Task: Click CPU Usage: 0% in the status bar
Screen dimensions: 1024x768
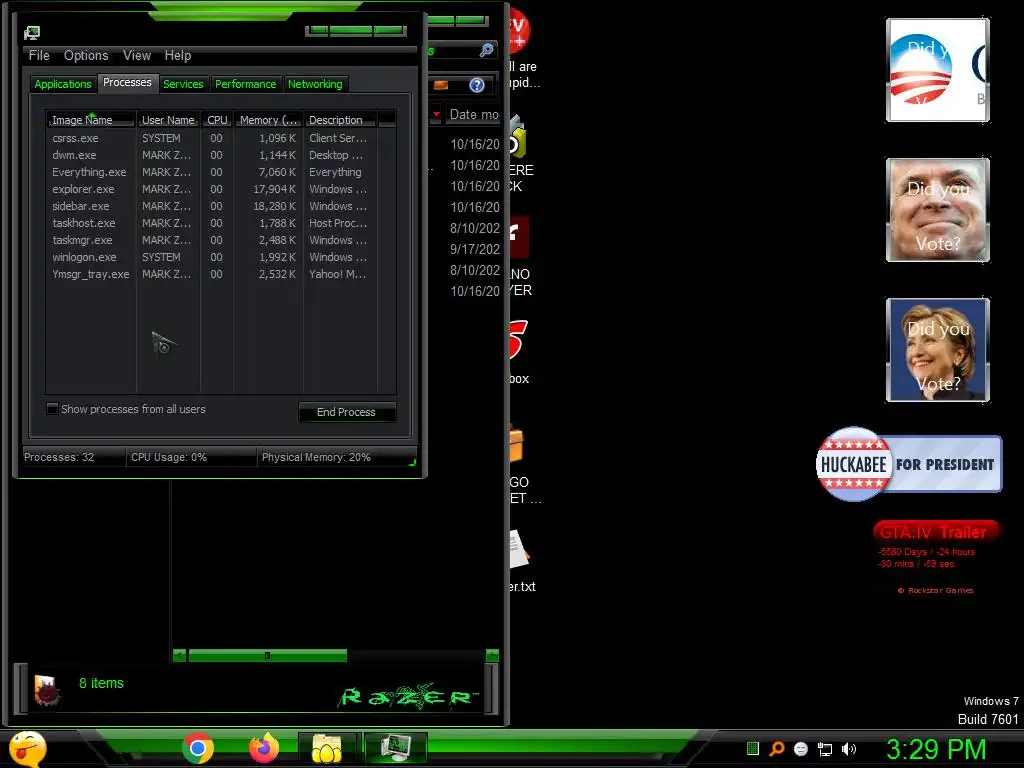Action: coord(168,457)
